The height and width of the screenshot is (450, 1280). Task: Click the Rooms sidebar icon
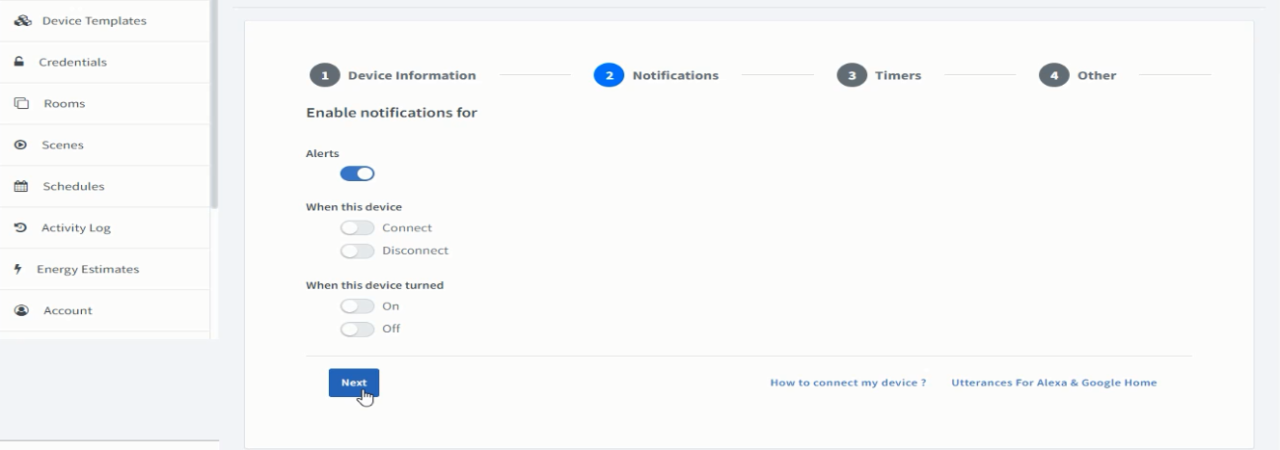(x=21, y=104)
